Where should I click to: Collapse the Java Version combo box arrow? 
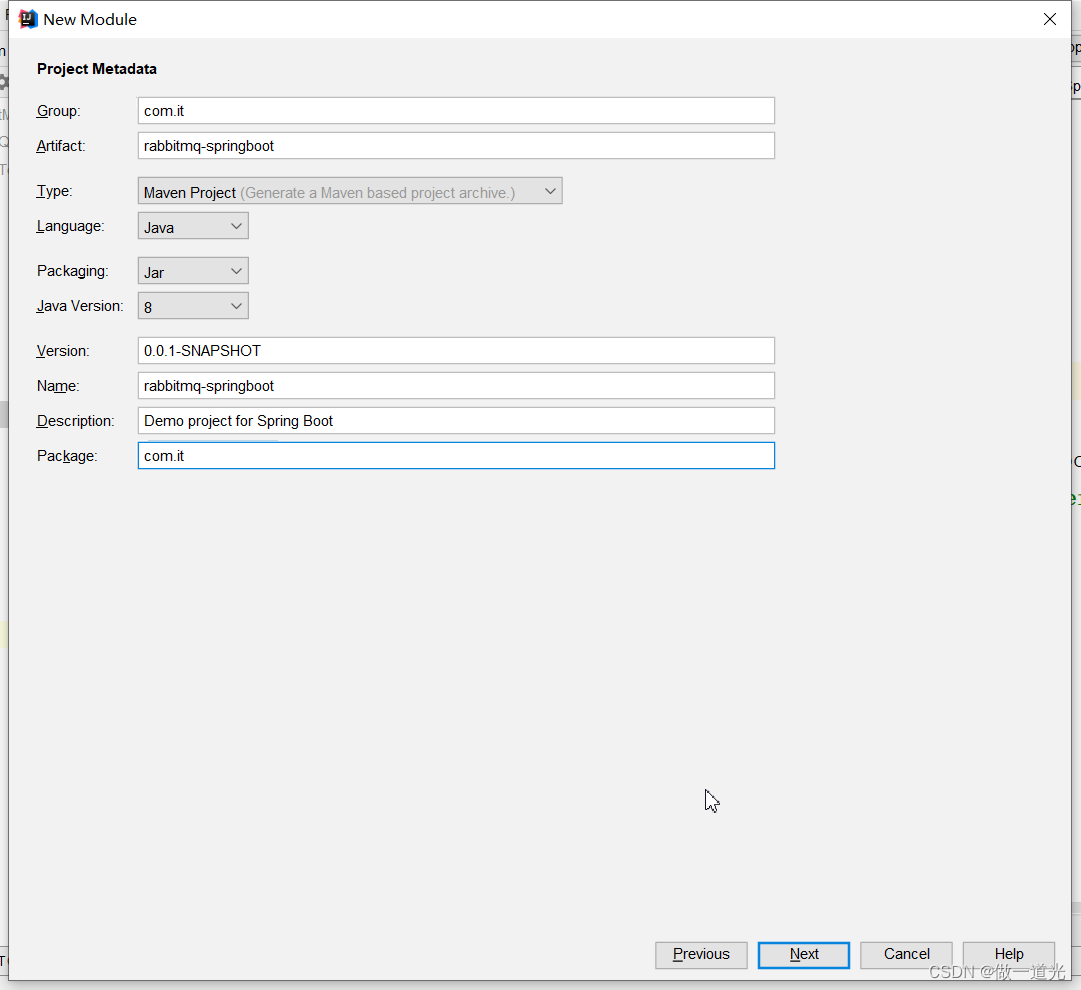point(236,305)
